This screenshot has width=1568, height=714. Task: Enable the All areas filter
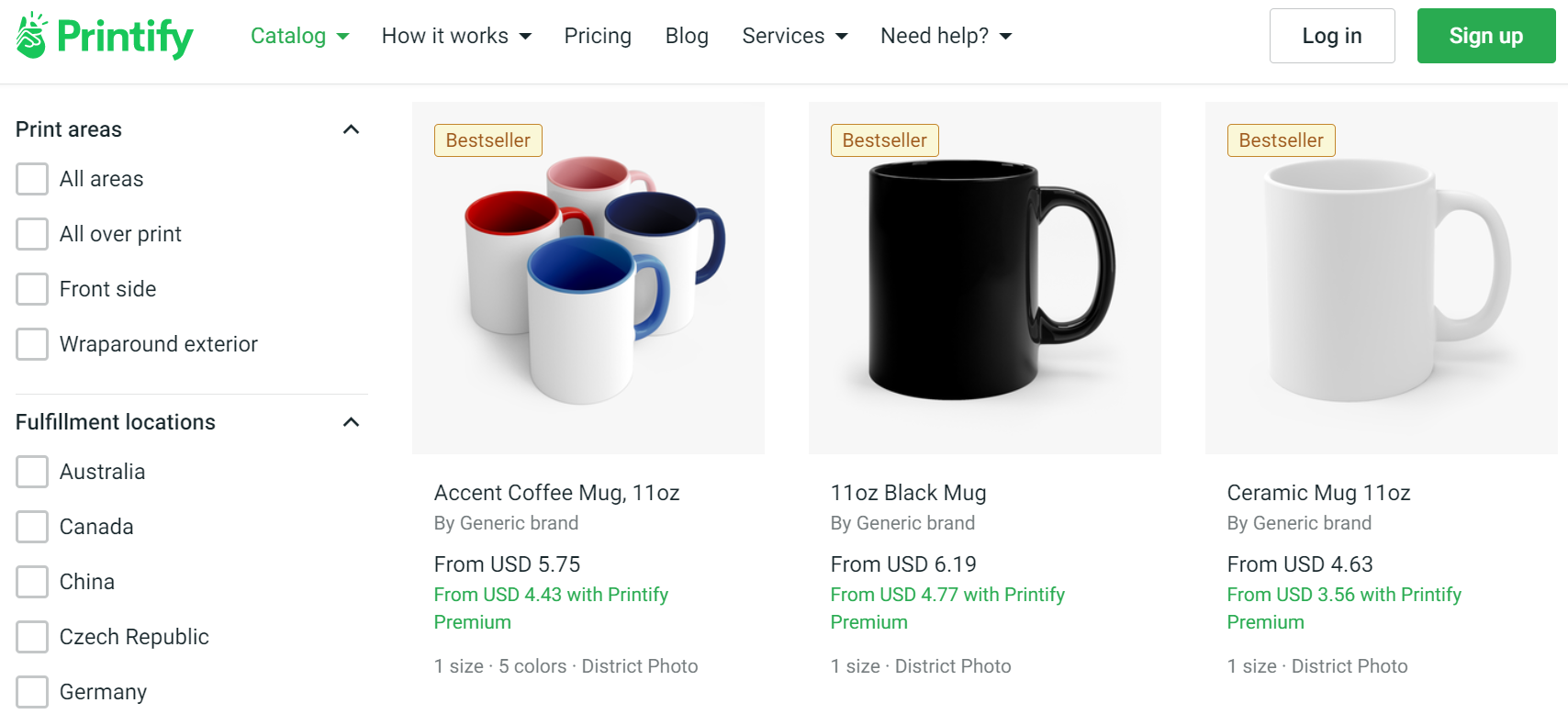point(32,179)
